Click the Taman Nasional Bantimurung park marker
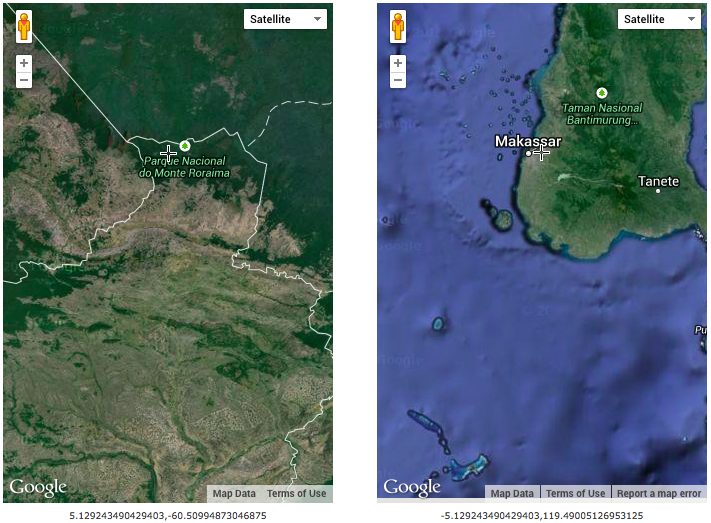This screenshot has width=711, height=523. [x=602, y=93]
